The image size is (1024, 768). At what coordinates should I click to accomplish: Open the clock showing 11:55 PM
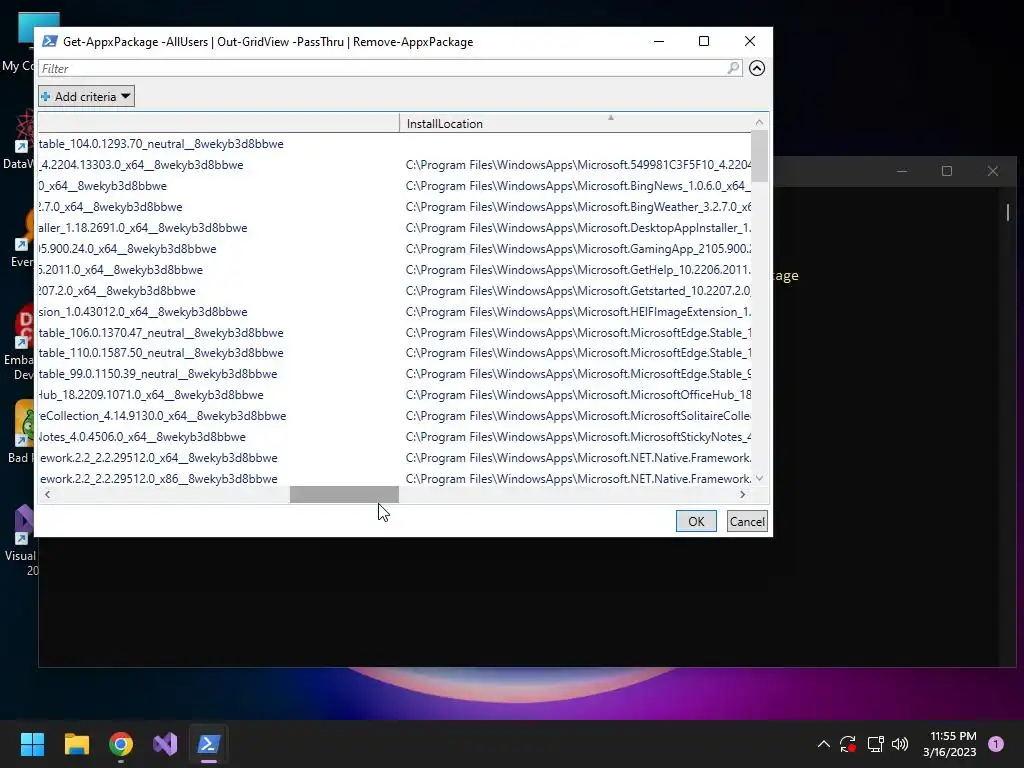pyautogui.click(x=950, y=744)
